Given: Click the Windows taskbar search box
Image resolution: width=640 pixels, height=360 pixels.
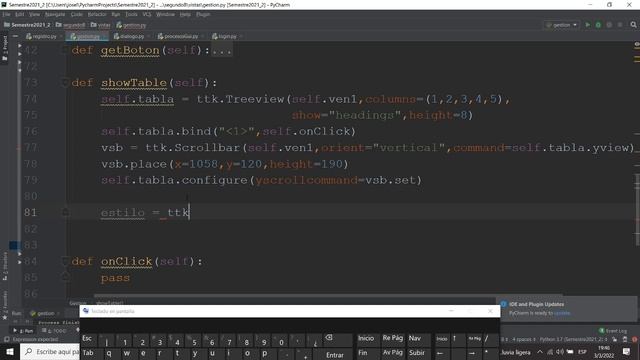Looking at the screenshot, I should [x=50, y=352].
